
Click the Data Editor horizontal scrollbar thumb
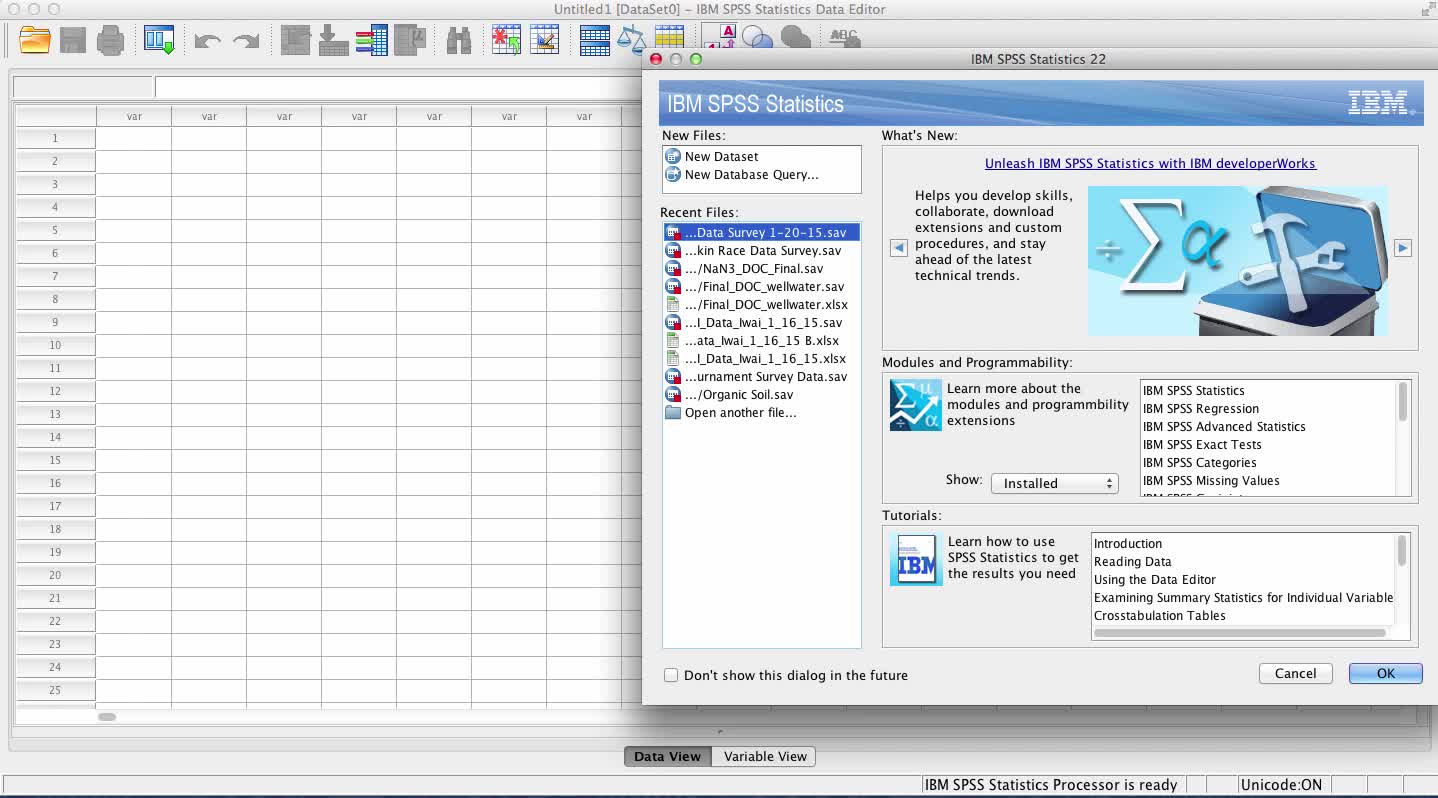coord(107,716)
